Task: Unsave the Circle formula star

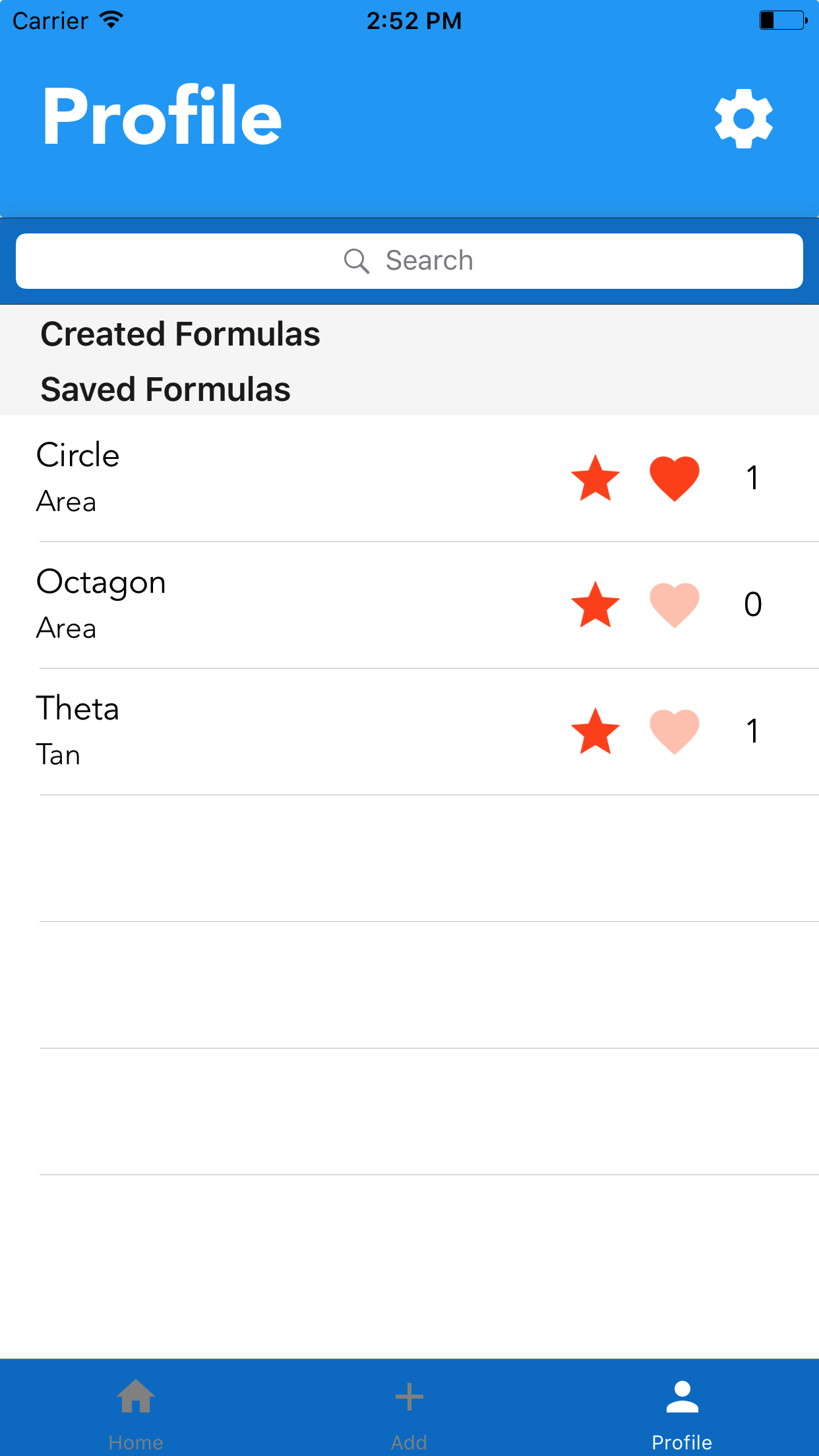Action: pyautogui.click(x=595, y=478)
